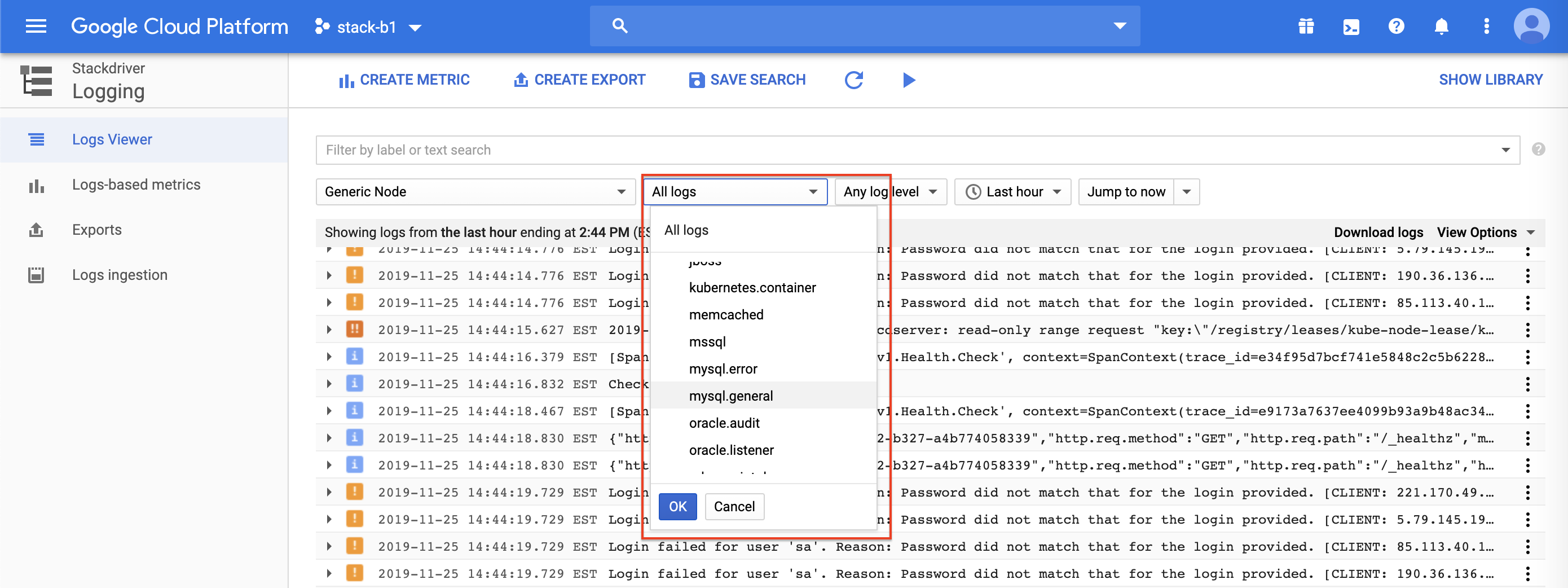This screenshot has width=1568, height=588.
Task: Click Logs ingestion sidebar icon
Action: point(37,274)
